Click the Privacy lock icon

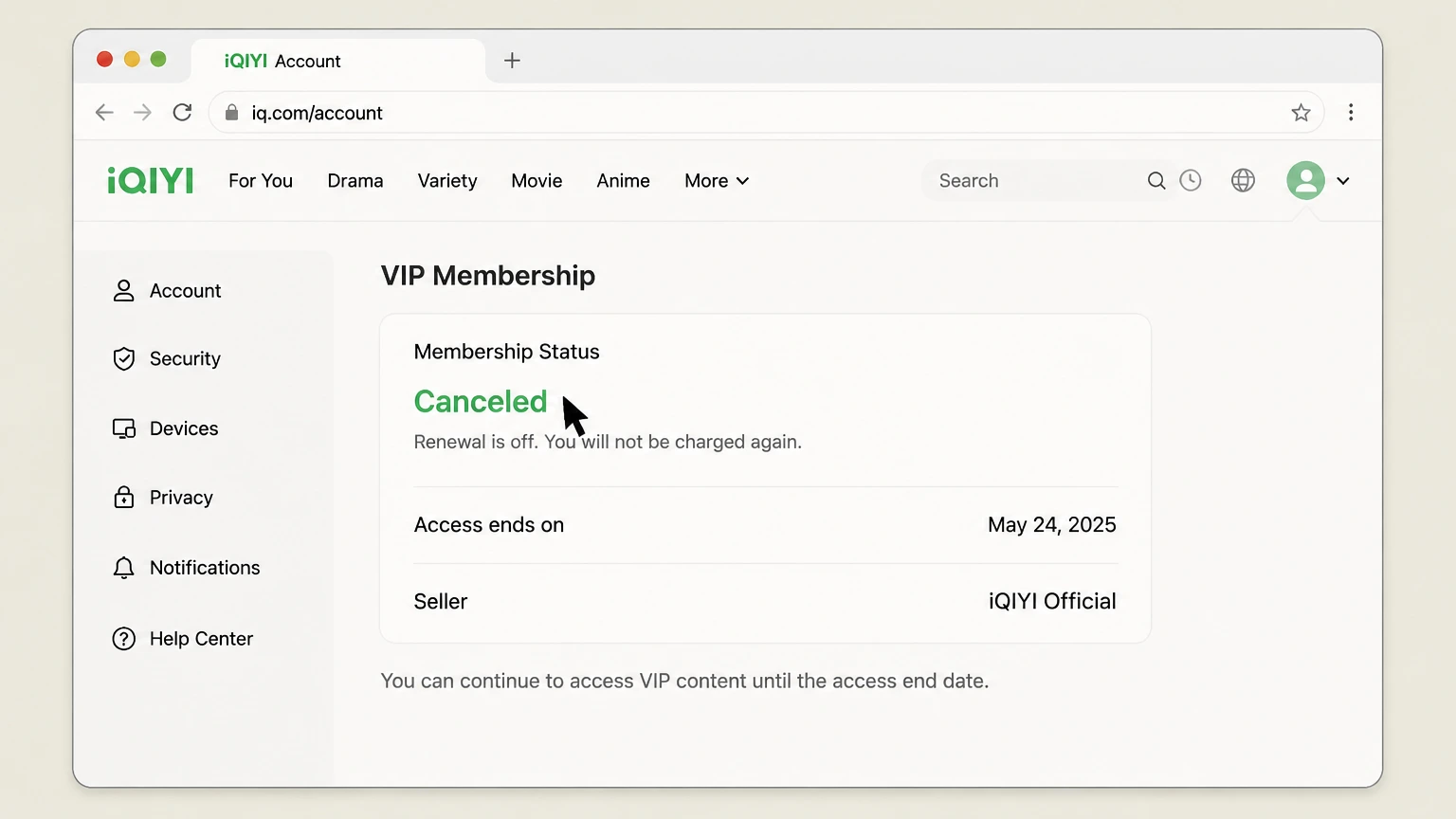(124, 497)
